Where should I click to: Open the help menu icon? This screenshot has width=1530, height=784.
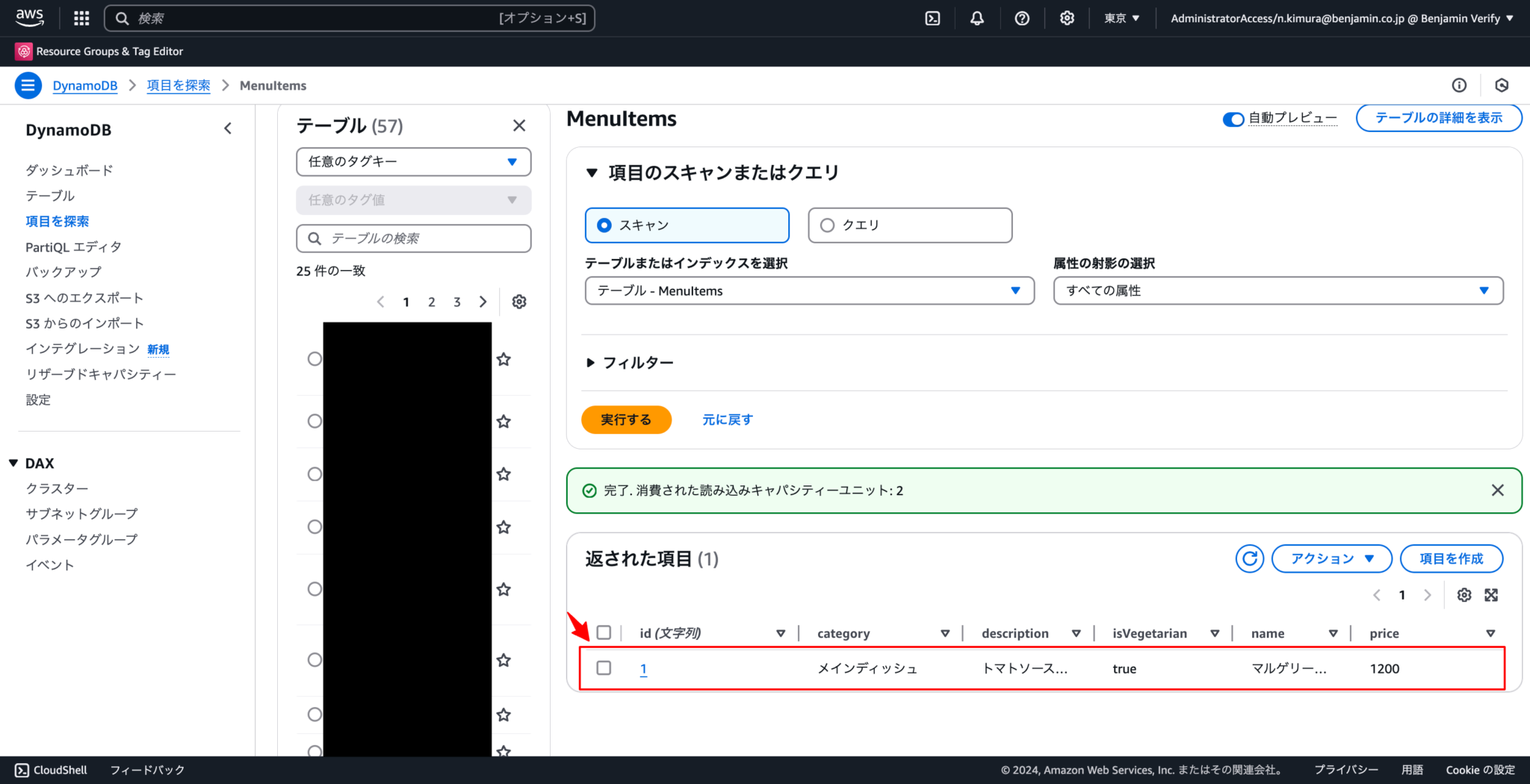click(1022, 18)
